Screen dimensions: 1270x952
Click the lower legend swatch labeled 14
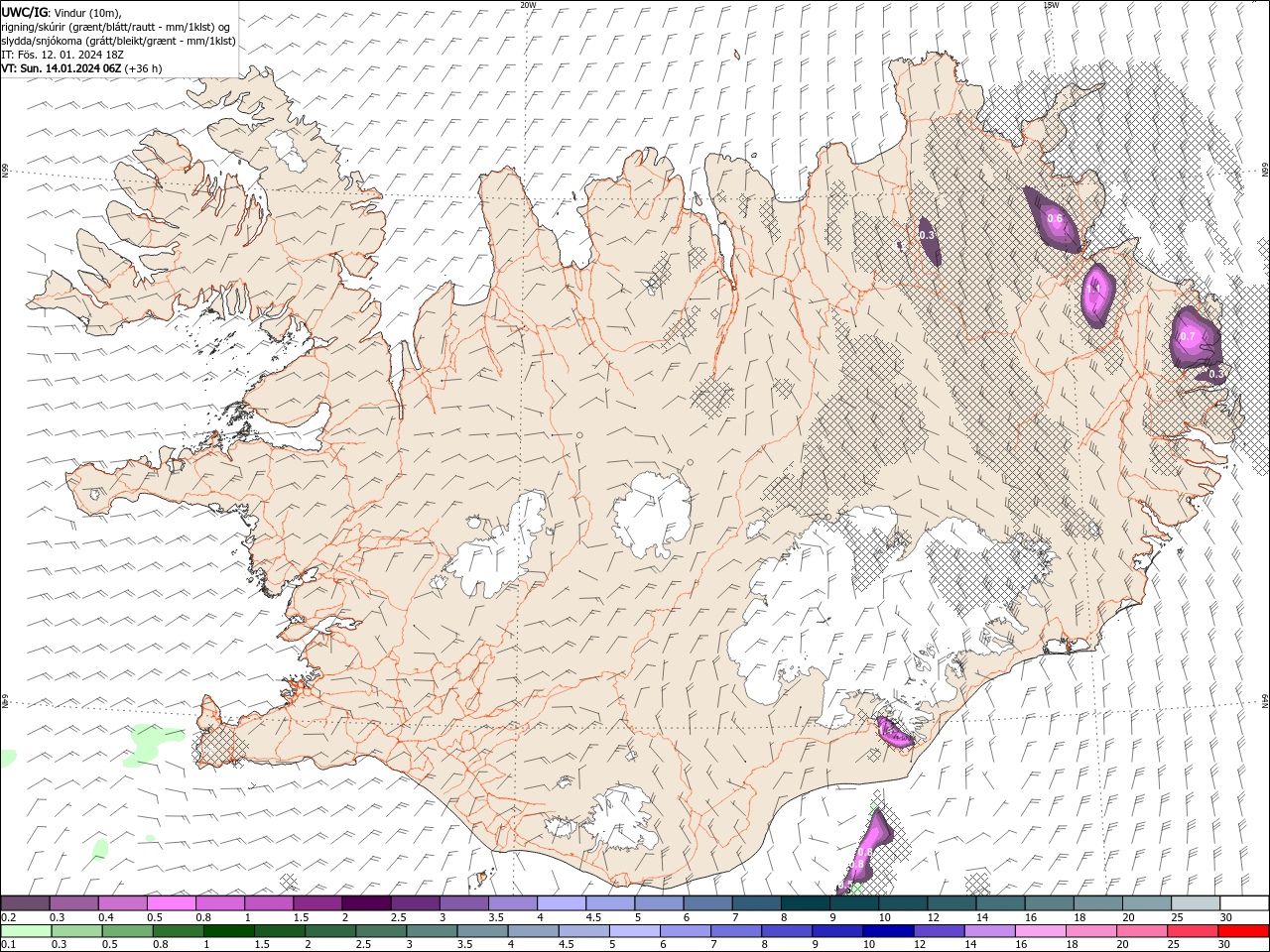[988, 931]
